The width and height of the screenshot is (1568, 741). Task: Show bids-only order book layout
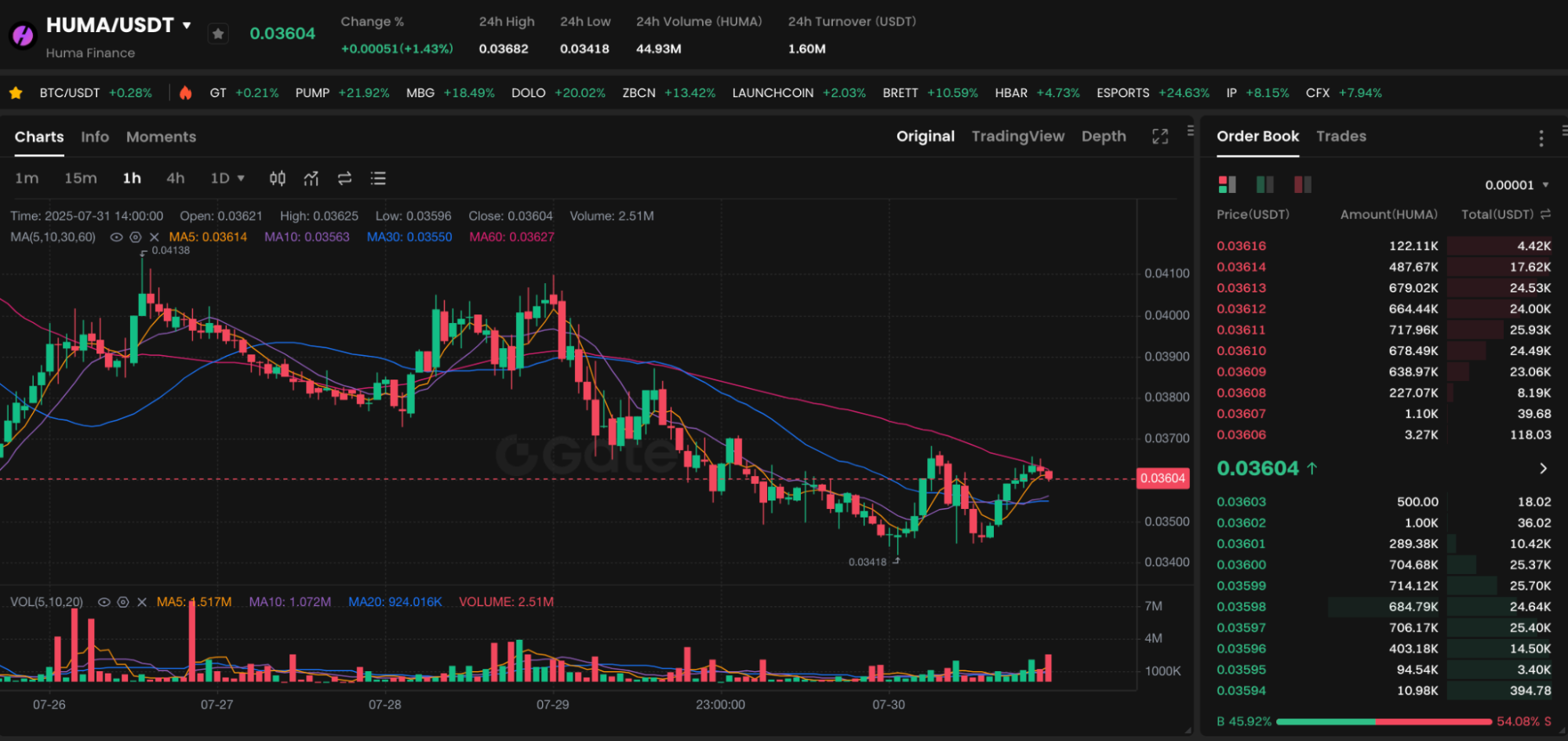1264,184
